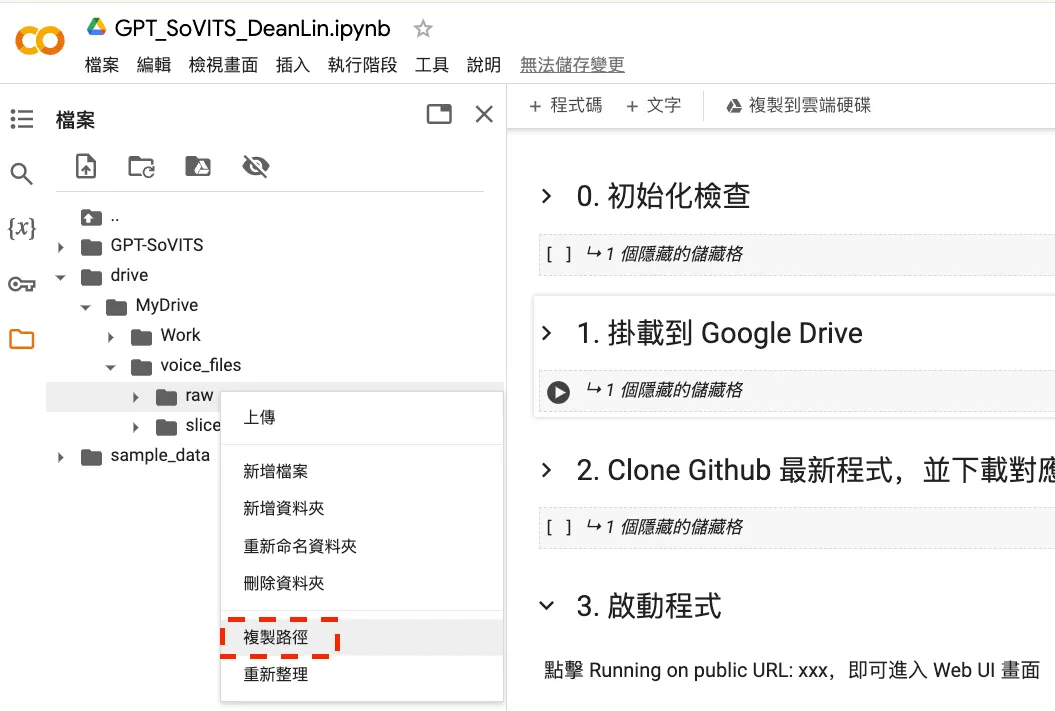Open files panel in new window icon
Viewport: 1055px width, 711px height.
439,114
